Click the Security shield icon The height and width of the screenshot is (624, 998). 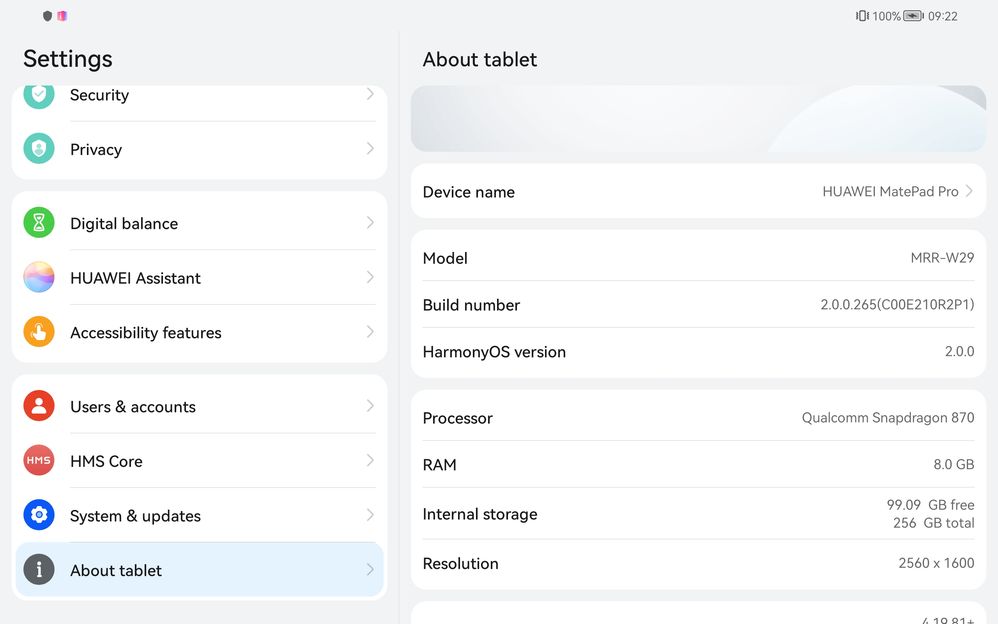(39, 95)
